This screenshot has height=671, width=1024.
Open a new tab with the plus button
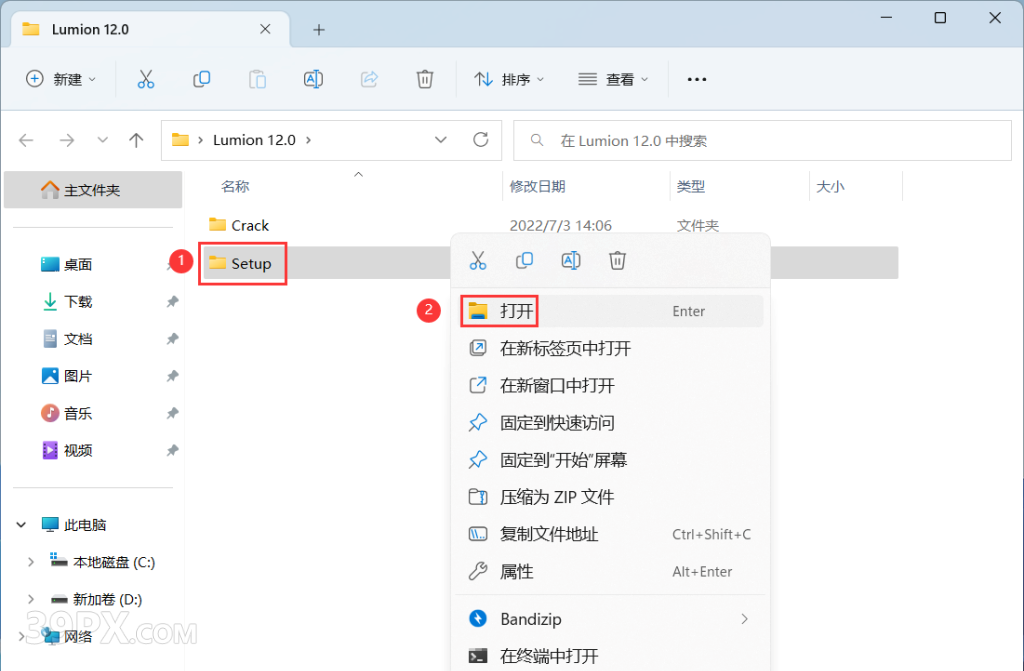click(x=318, y=29)
